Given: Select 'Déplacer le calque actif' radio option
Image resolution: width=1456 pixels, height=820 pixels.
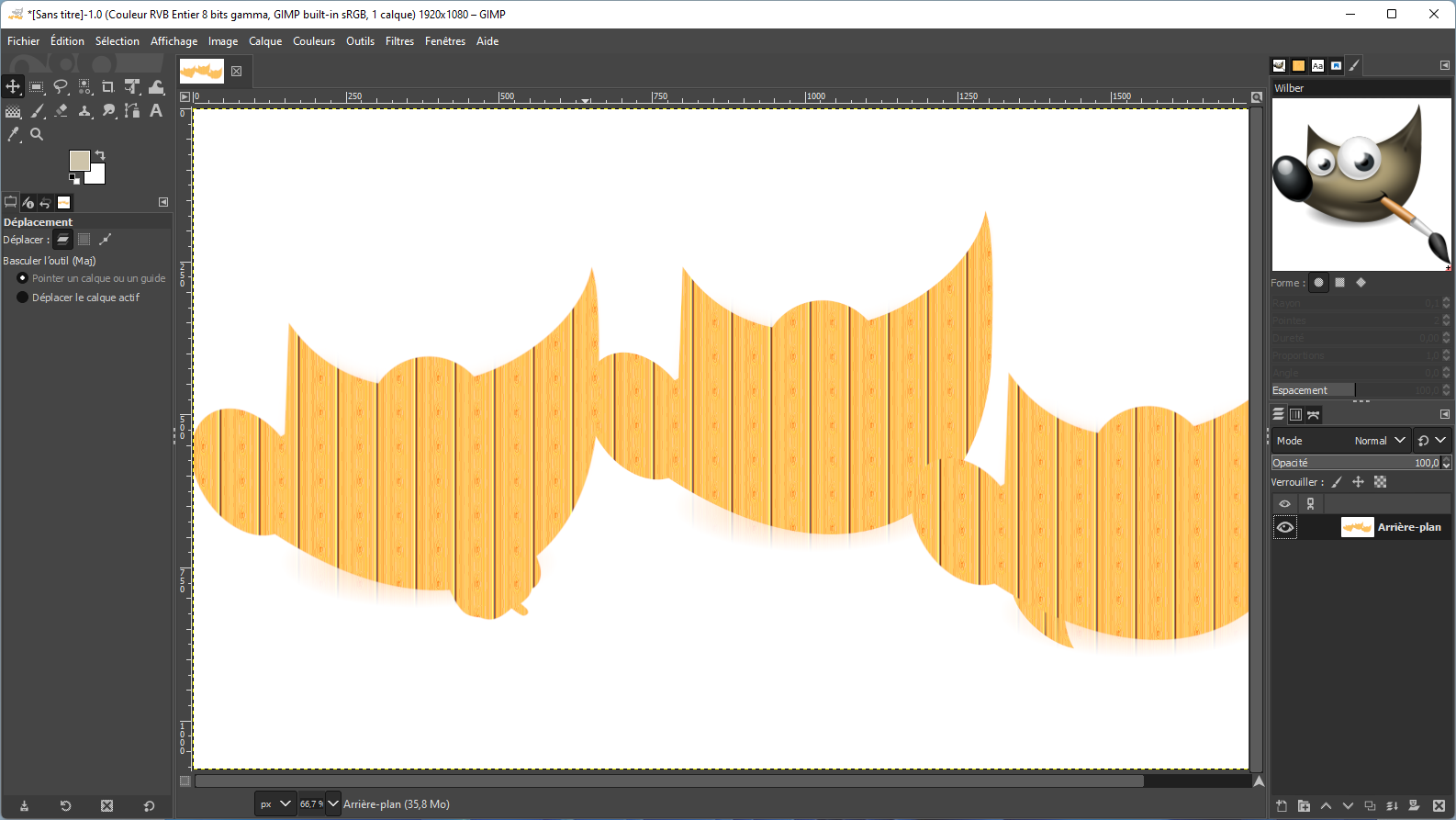Looking at the screenshot, I should 23,298.
